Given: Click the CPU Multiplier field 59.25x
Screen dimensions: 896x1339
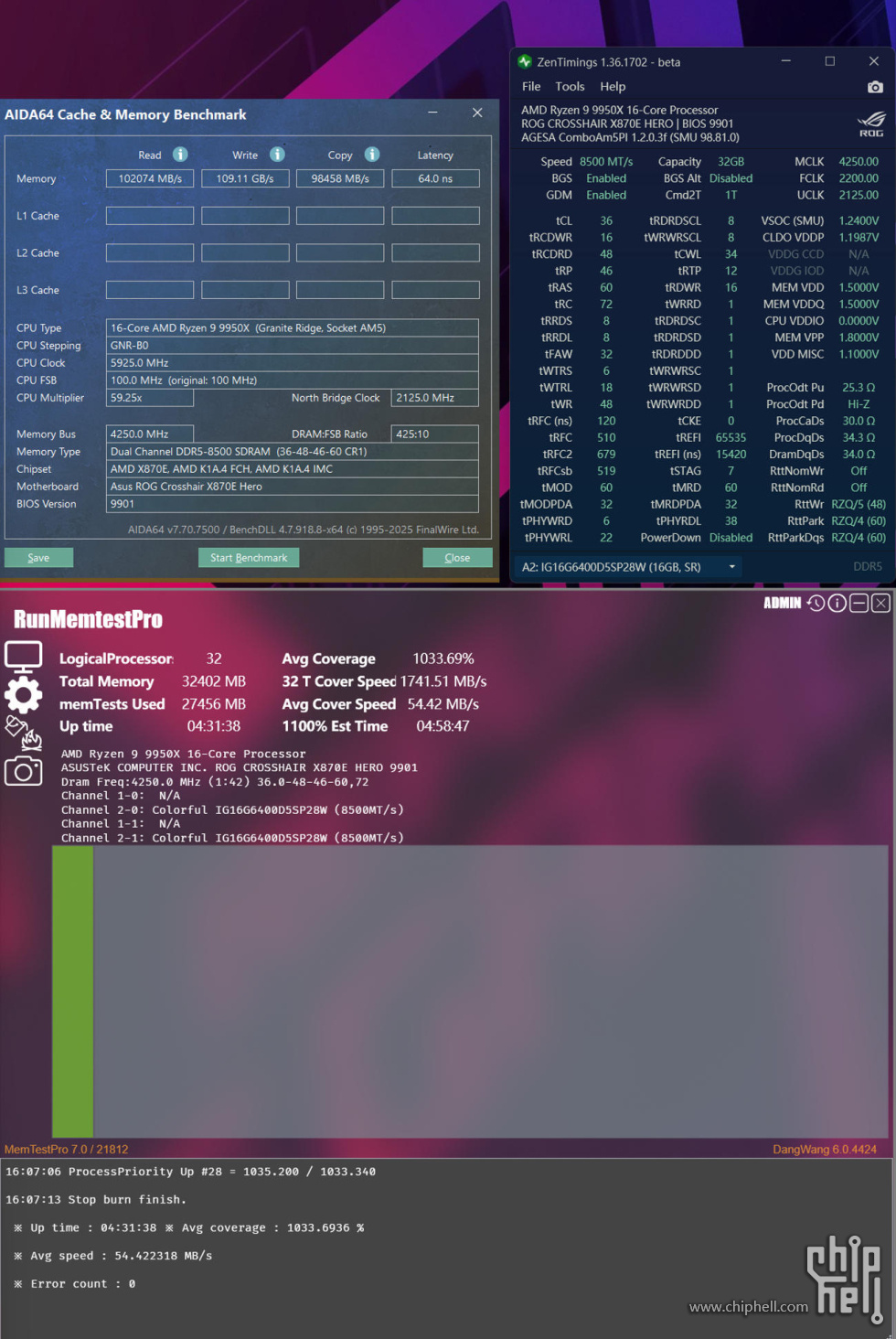Looking at the screenshot, I should tap(150, 398).
